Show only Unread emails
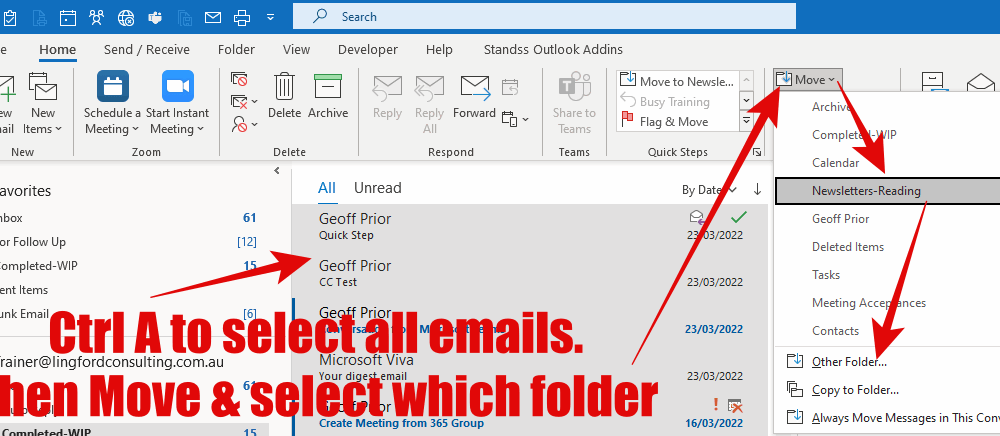The image size is (1000, 436). pos(377,188)
